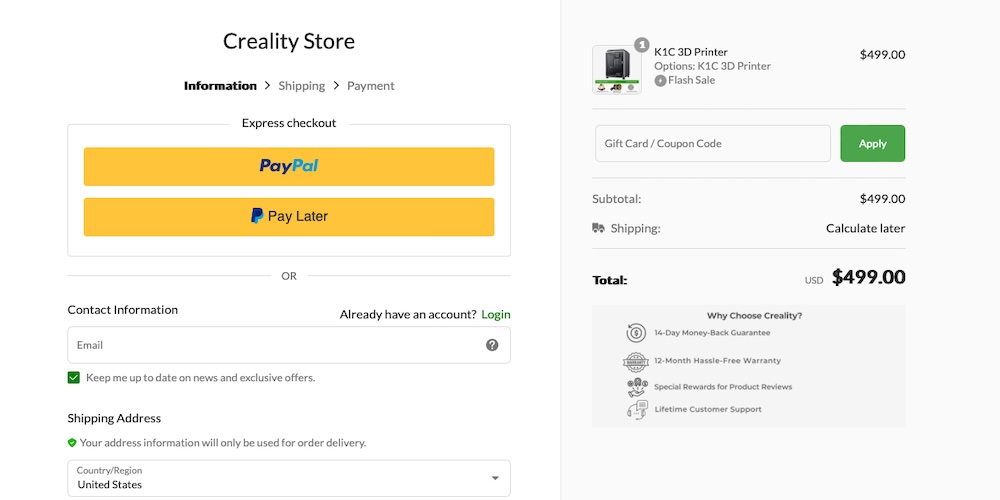This screenshot has width=1000, height=500.
Task: Apply the coupon code
Action: [x=872, y=143]
